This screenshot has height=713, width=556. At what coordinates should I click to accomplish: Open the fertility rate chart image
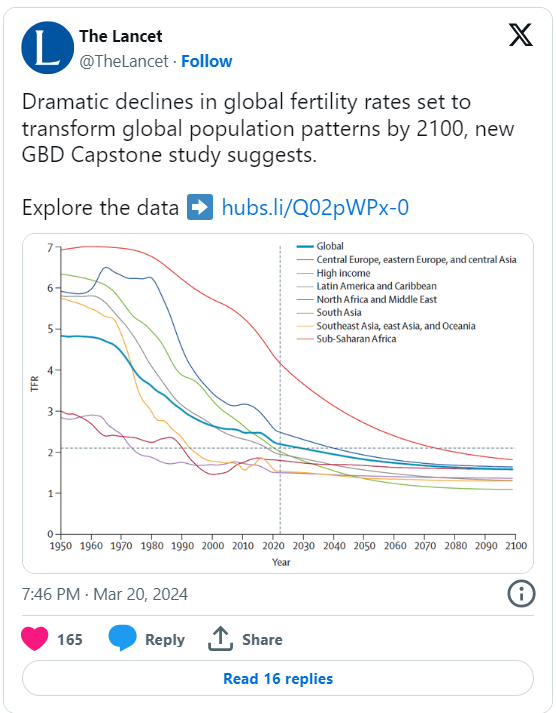278,403
